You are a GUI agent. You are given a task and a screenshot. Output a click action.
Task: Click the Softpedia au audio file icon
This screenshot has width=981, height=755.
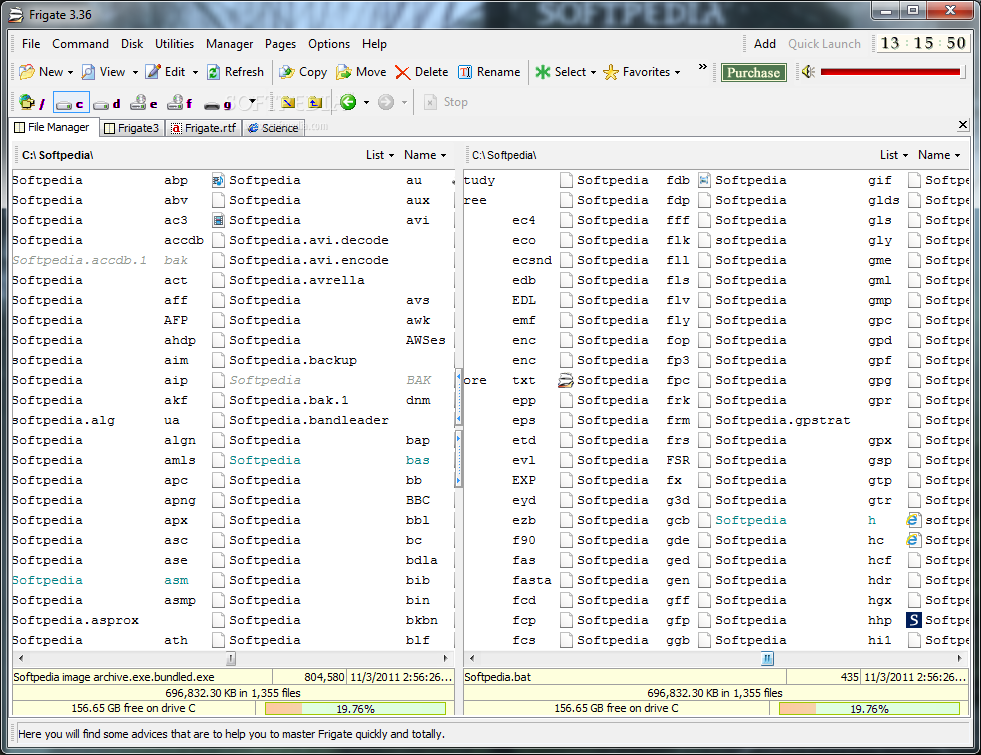pos(218,180)
